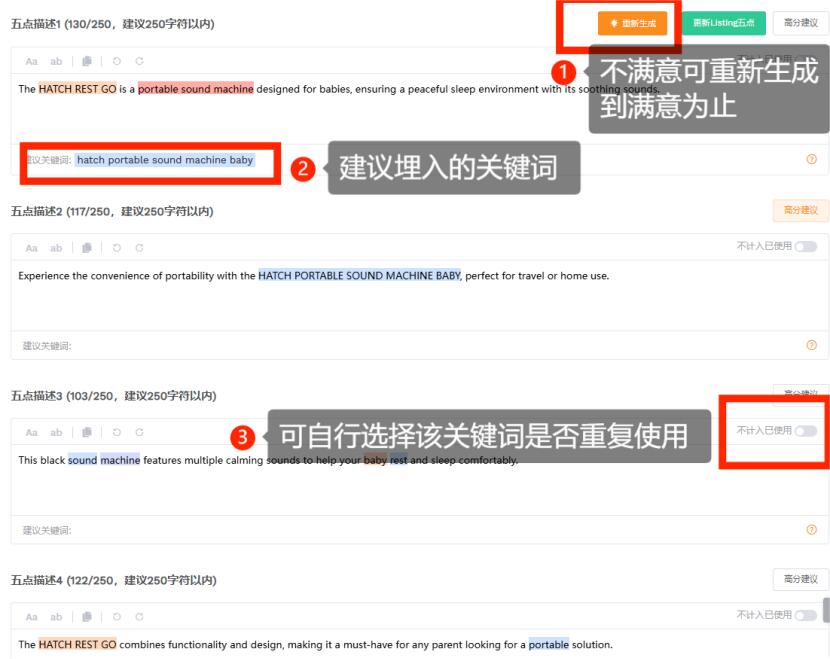
Task: Redo the edit in 五点描述1
Action: point(139,61)
